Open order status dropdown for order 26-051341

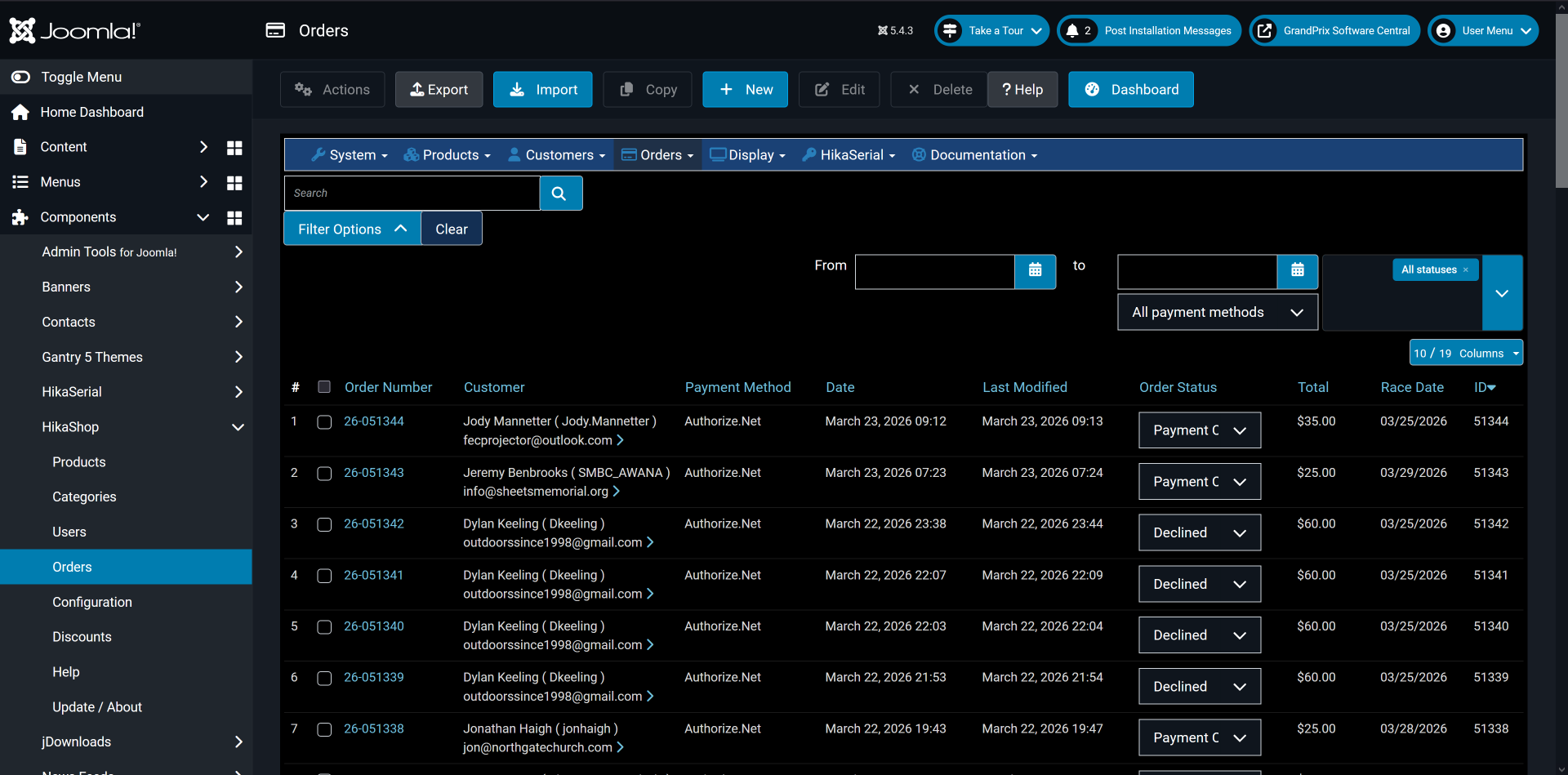point(1199,584)
